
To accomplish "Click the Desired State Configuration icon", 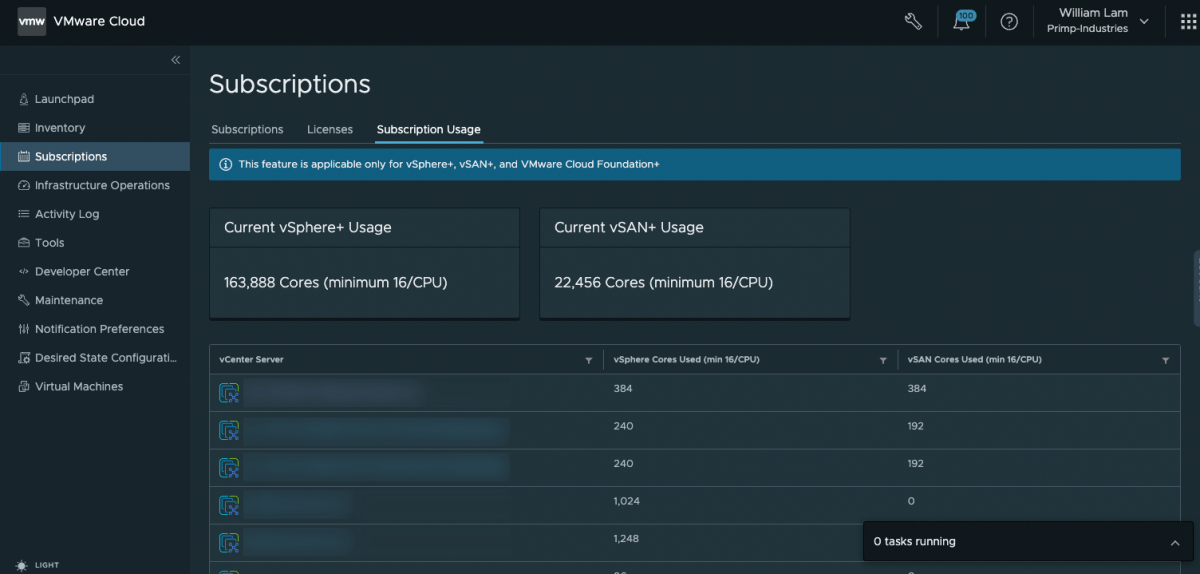I will coord(24,358).
